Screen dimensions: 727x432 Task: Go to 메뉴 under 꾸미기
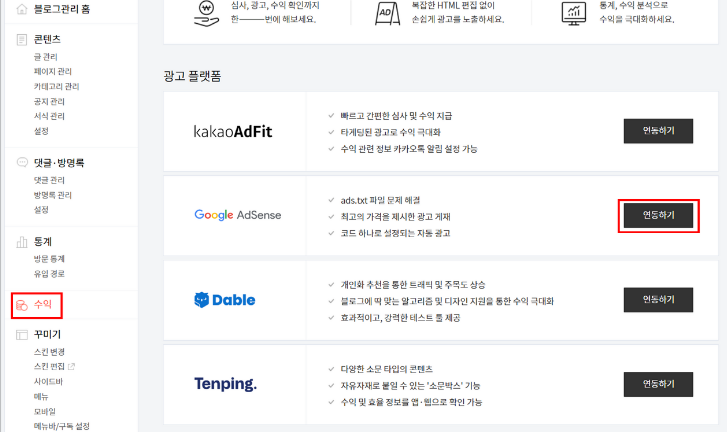tap(41, 396)
